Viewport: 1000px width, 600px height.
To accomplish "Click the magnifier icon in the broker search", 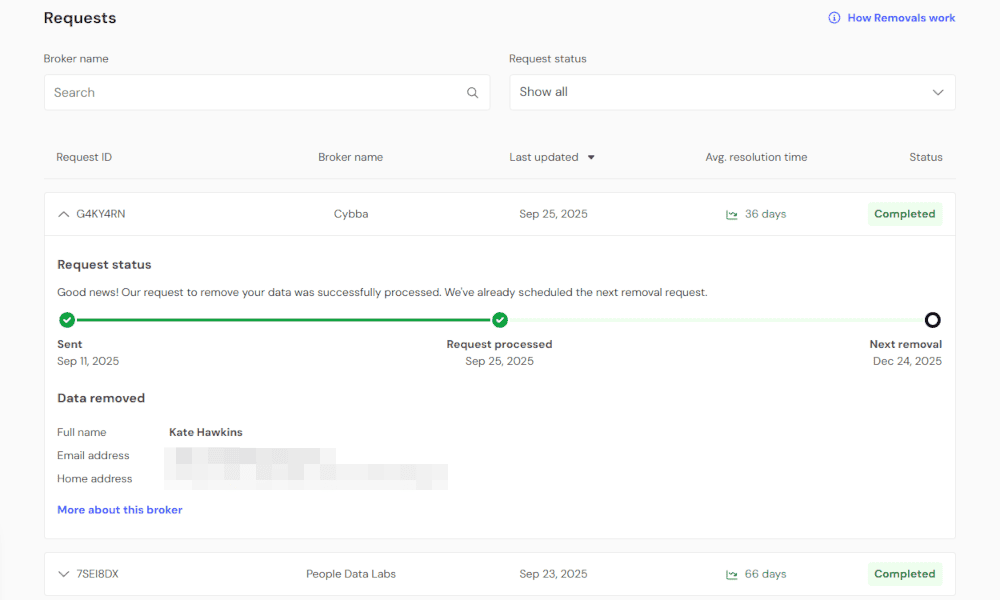I will (472, 93).
